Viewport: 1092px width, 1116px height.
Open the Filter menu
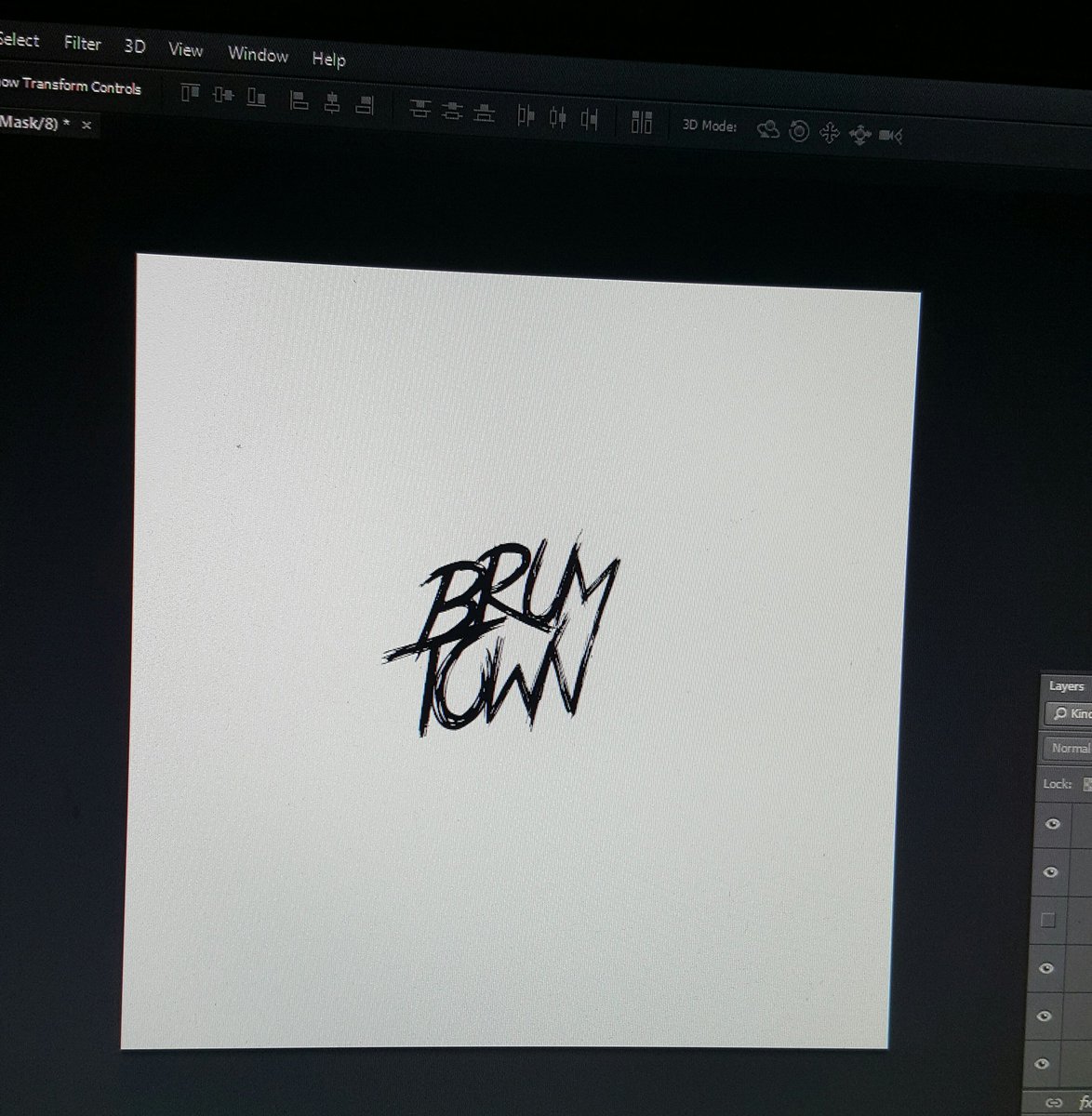coord(82,43)
